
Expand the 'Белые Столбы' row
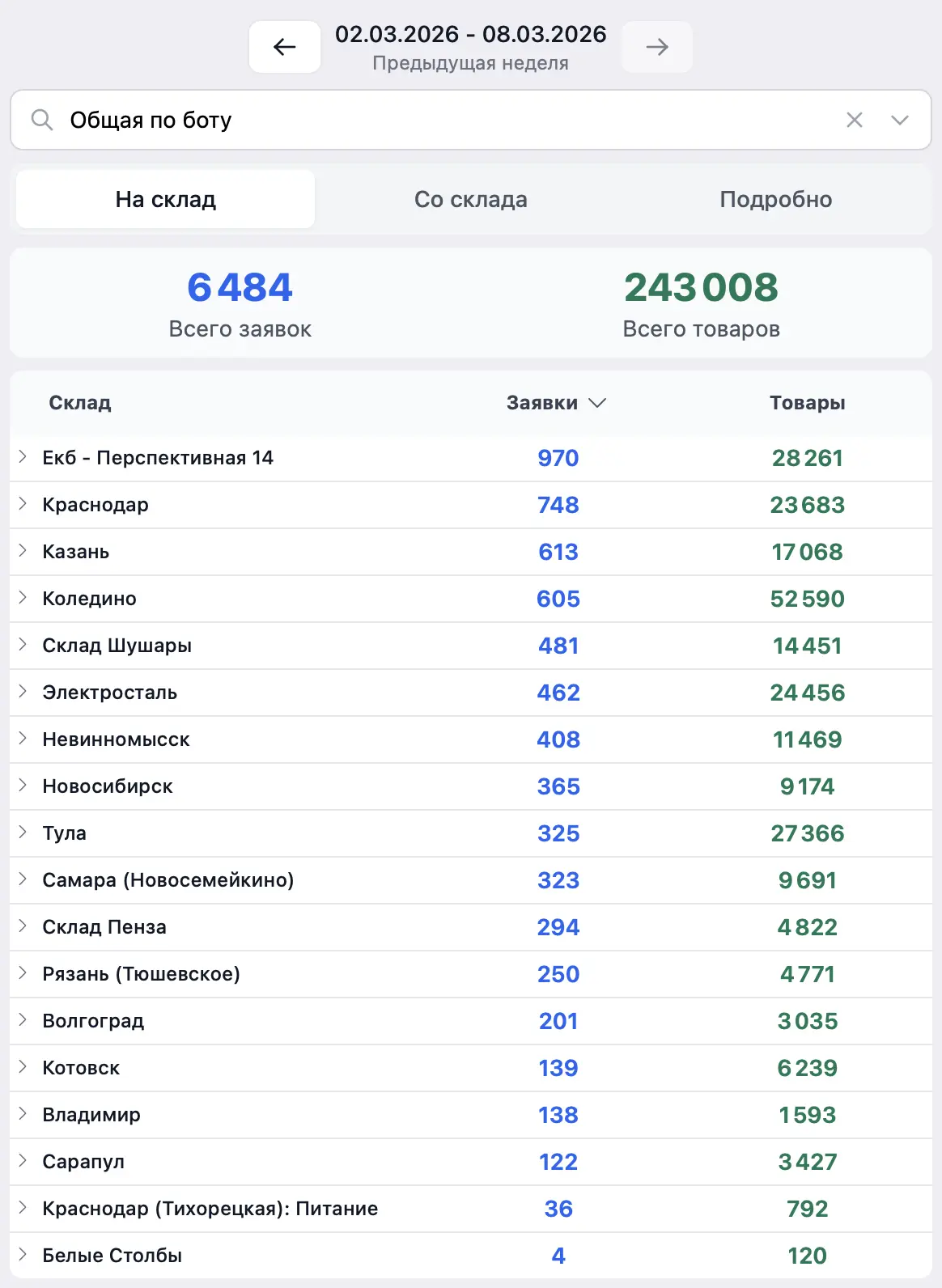coord(23,1255)
